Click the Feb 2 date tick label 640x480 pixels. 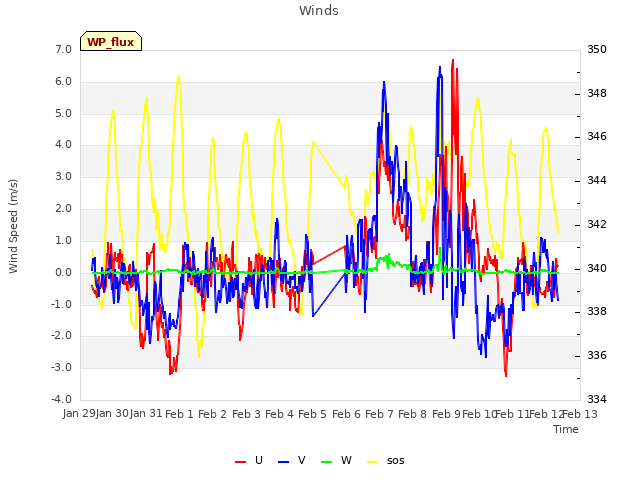[x=212, y=414]
